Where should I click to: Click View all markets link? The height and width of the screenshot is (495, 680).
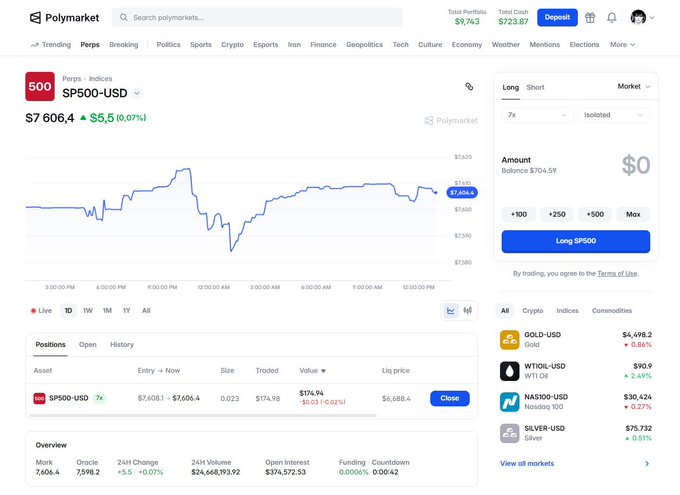coord(527,464)
